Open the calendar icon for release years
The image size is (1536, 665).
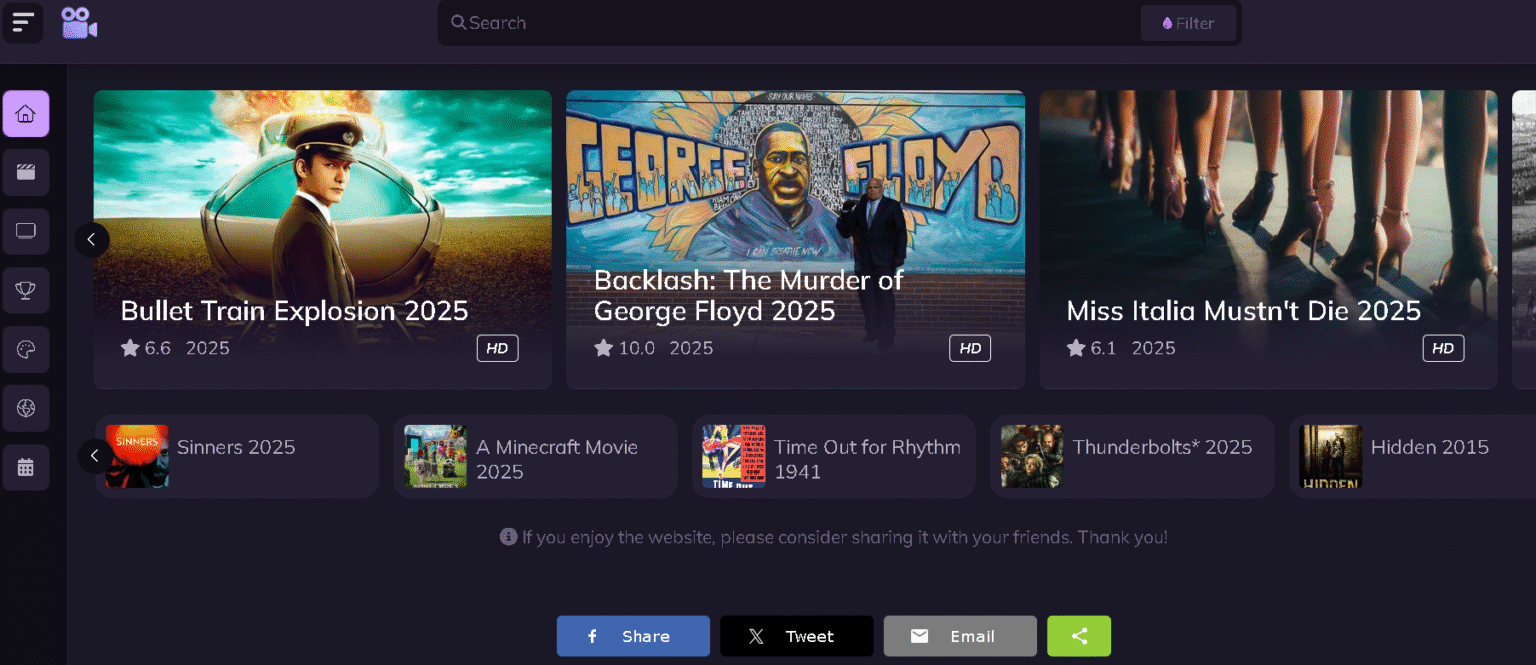click(25, 467)
